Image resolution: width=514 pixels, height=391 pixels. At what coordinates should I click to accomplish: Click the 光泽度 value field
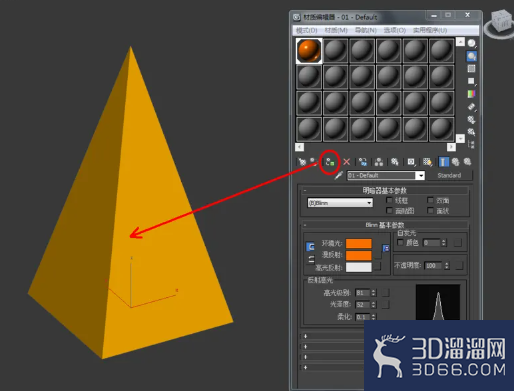(363, 304)
